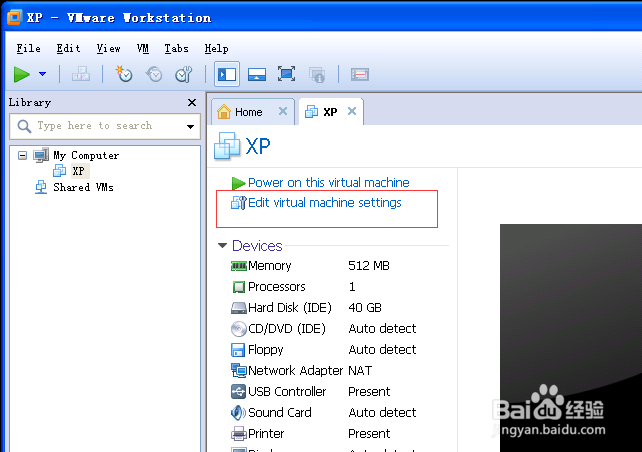Select the XP virtual machine in Library
The image size is (642, 452).
[79, 171]
